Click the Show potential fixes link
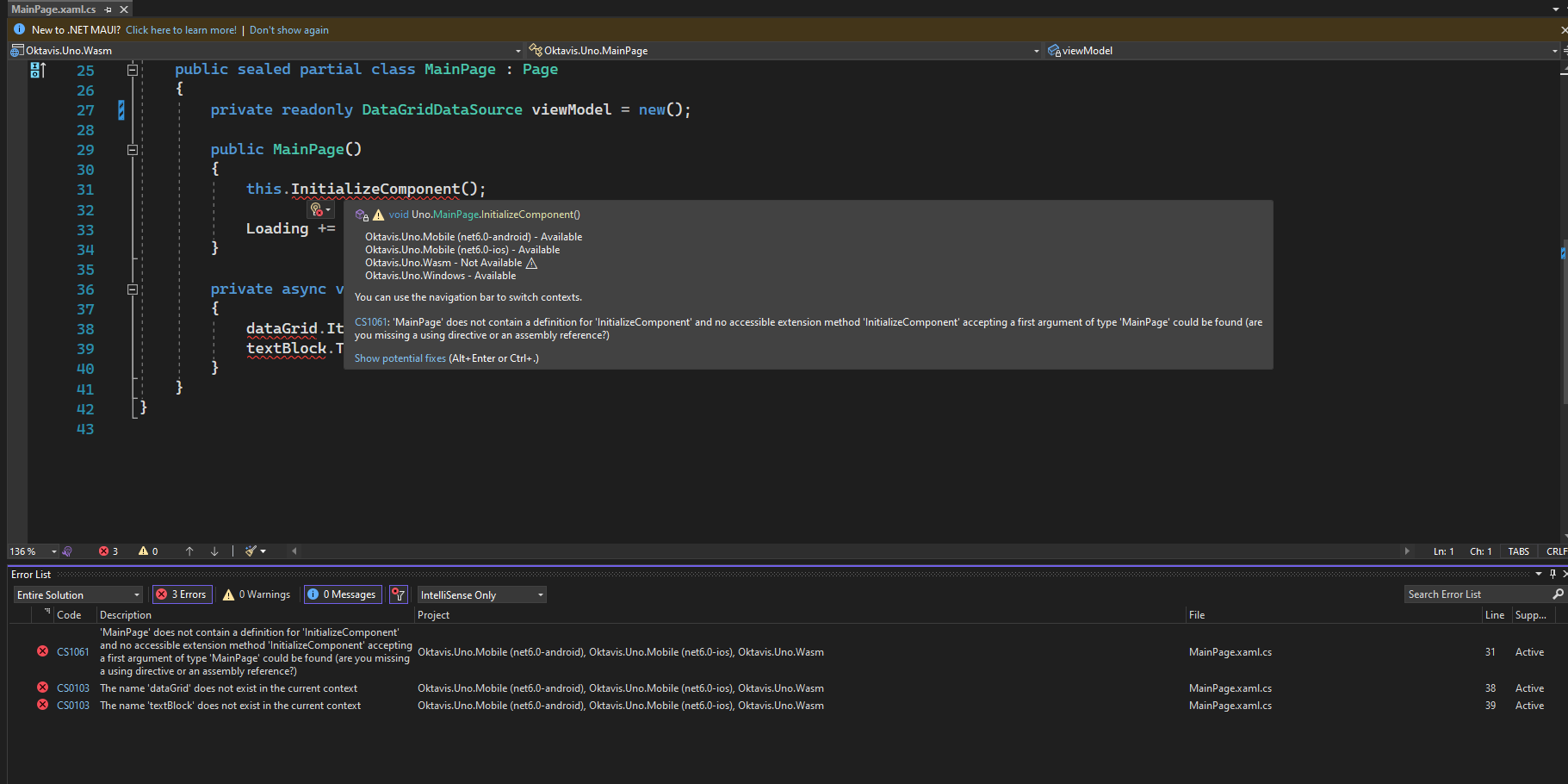 tap(400, 358)
